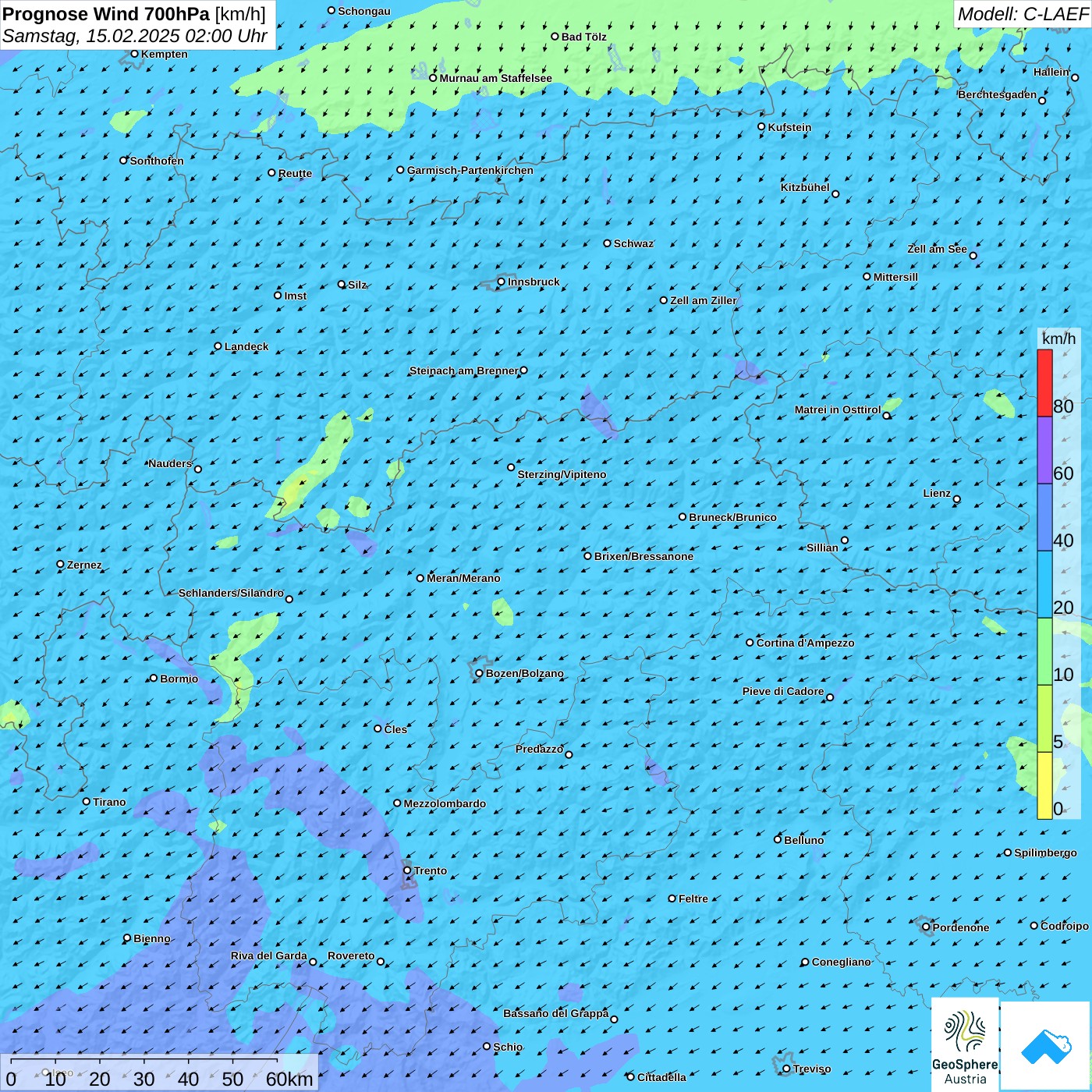Click the Mittersill city label
Viewport: 1092px width, 1092px height.
click(895, 277)
